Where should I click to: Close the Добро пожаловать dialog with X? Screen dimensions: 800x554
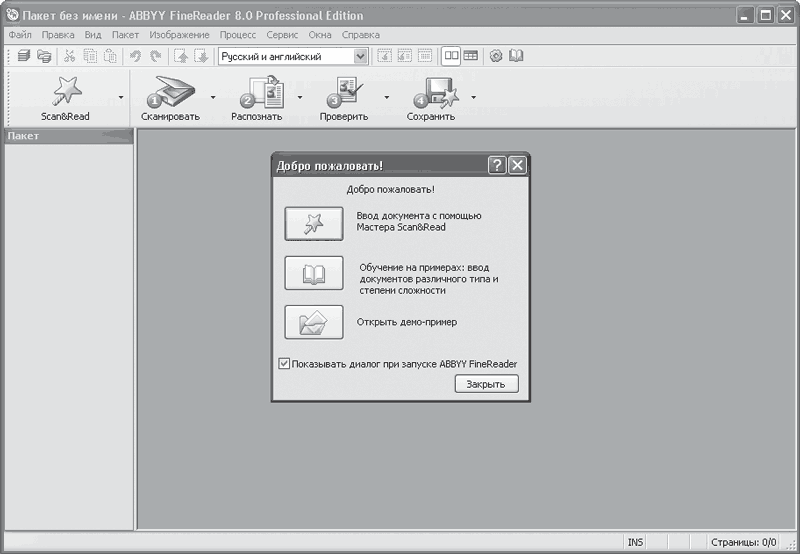(x=517, y=165)
